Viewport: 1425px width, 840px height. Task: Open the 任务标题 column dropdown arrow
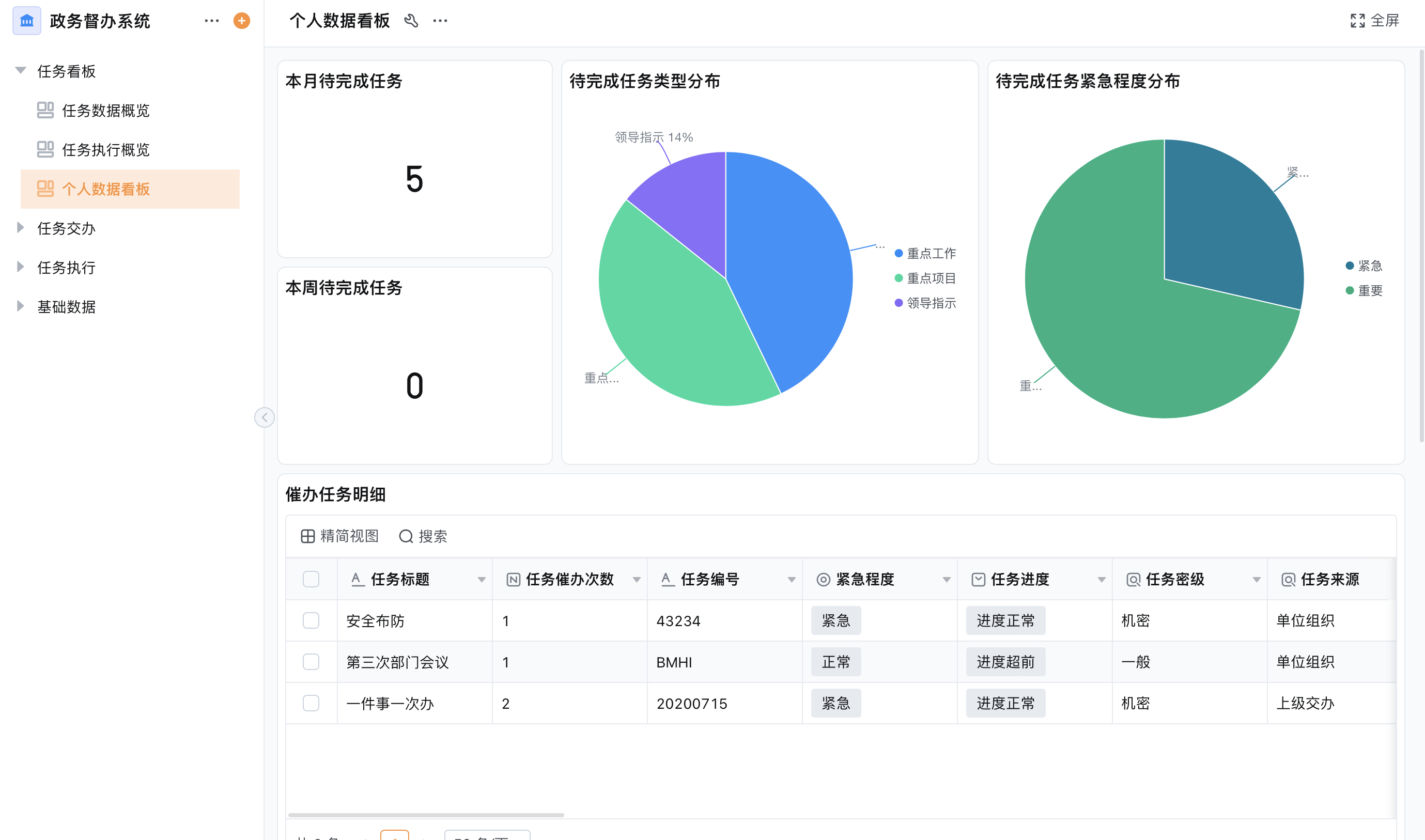tap(481, 580)
